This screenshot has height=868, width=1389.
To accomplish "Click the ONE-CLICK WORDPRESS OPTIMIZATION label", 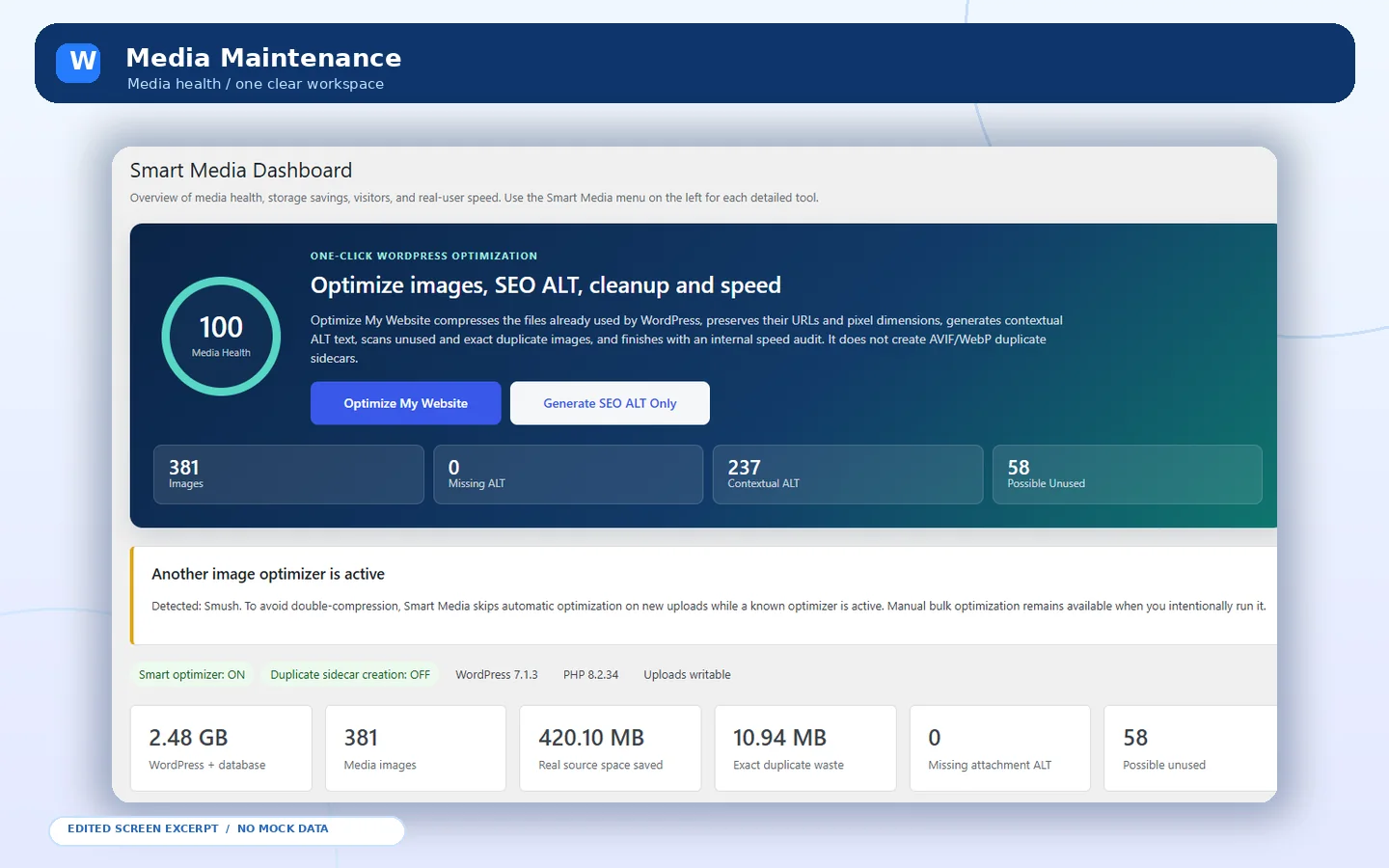I will pyautogui.click(x=423, y=257).
